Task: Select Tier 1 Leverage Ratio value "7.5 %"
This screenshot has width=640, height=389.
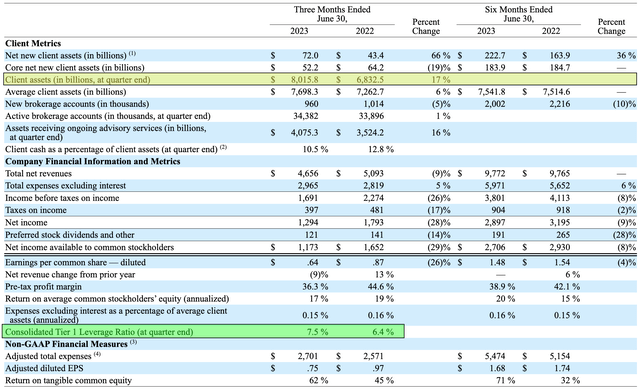Action: tap(318, 332)
